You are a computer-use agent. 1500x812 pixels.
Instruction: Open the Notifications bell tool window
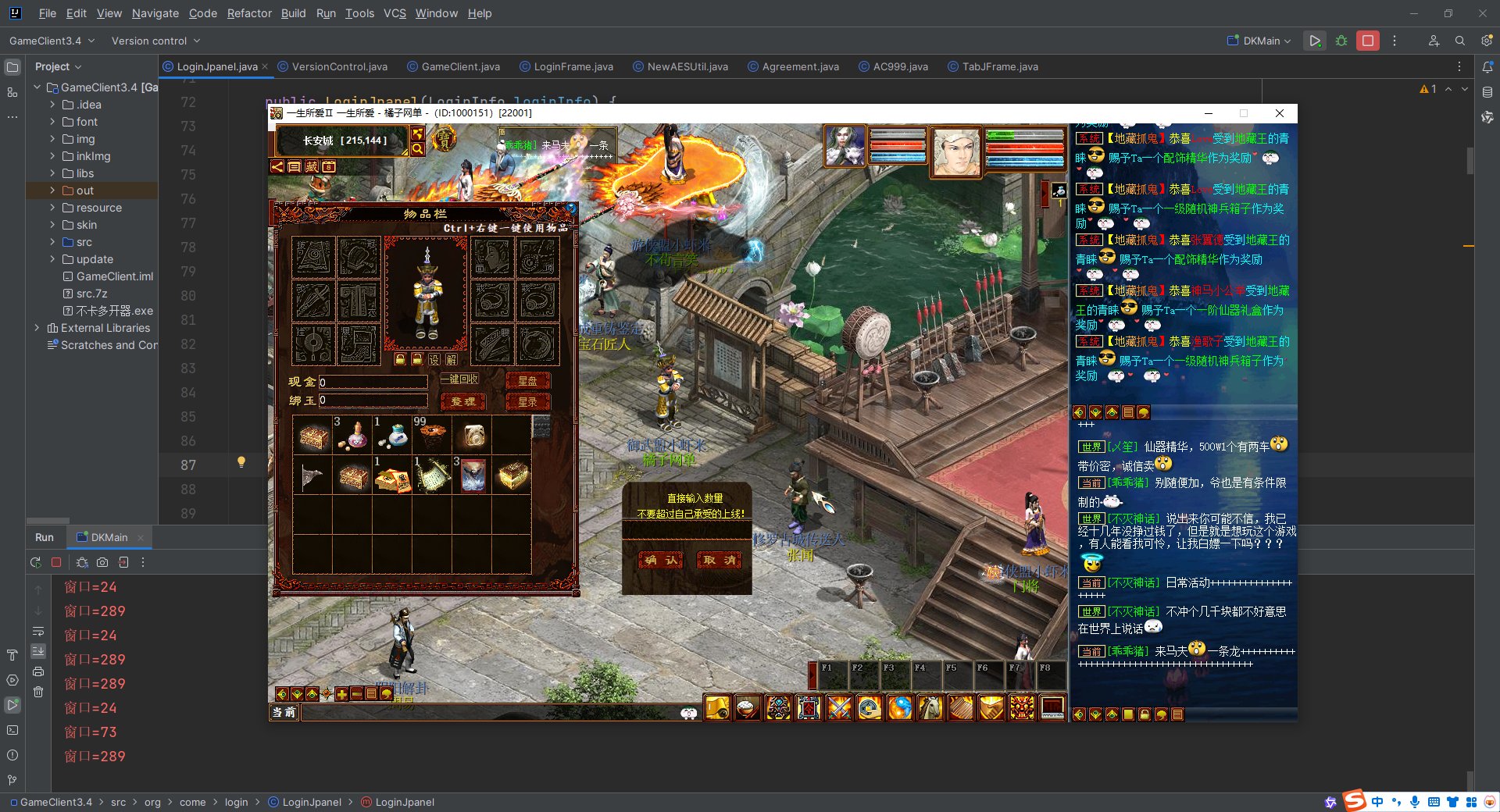(1487, 67)
